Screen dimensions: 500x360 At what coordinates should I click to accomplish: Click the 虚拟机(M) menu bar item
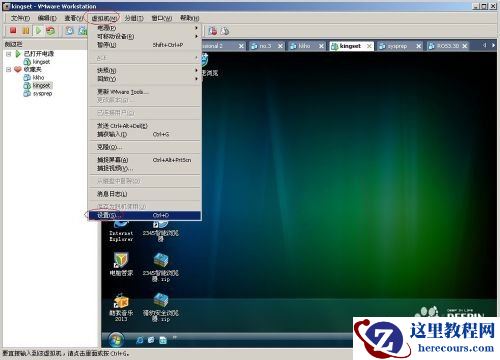[x=104, y=18]
